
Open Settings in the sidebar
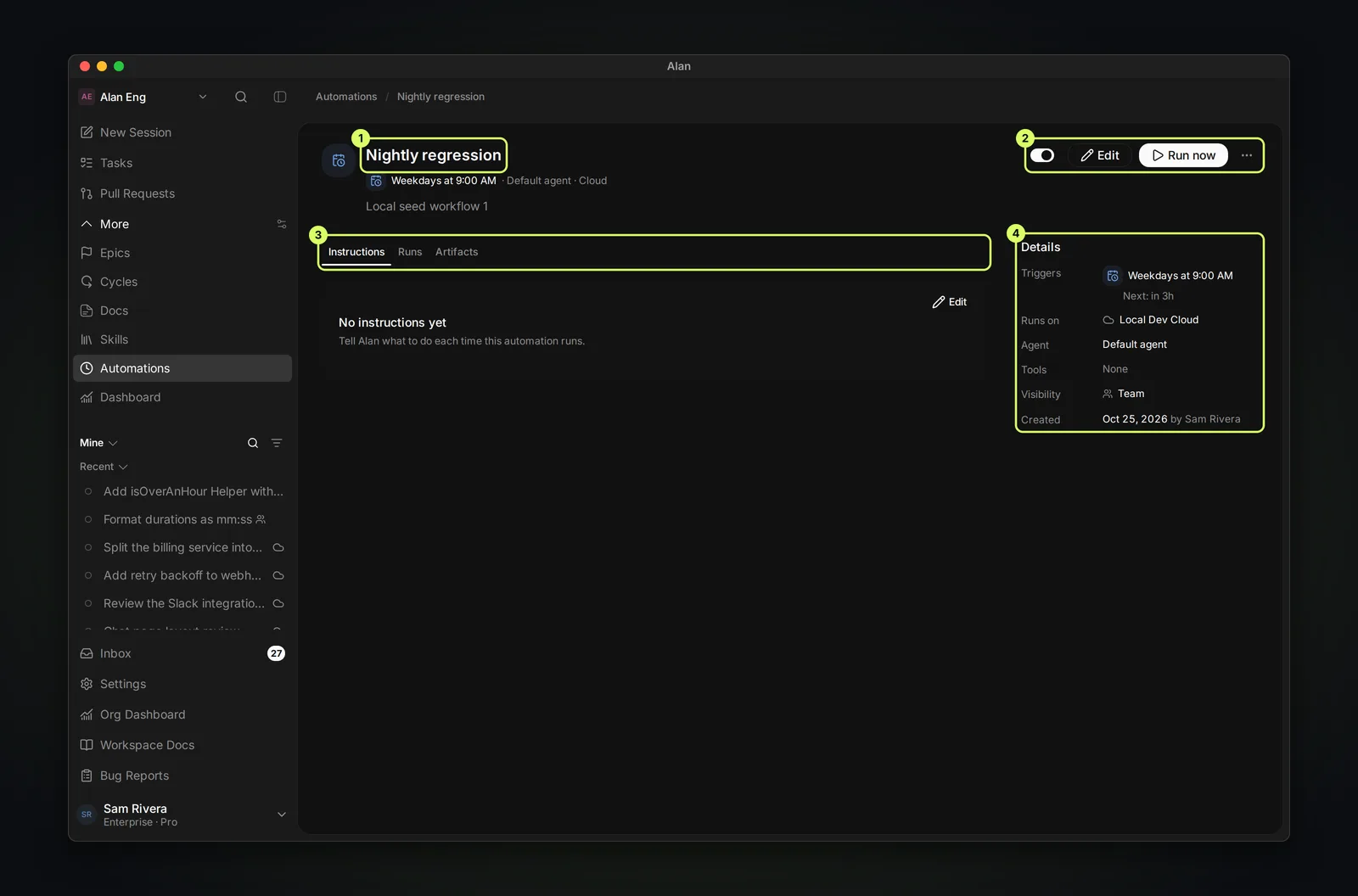(x=182, y=684)
